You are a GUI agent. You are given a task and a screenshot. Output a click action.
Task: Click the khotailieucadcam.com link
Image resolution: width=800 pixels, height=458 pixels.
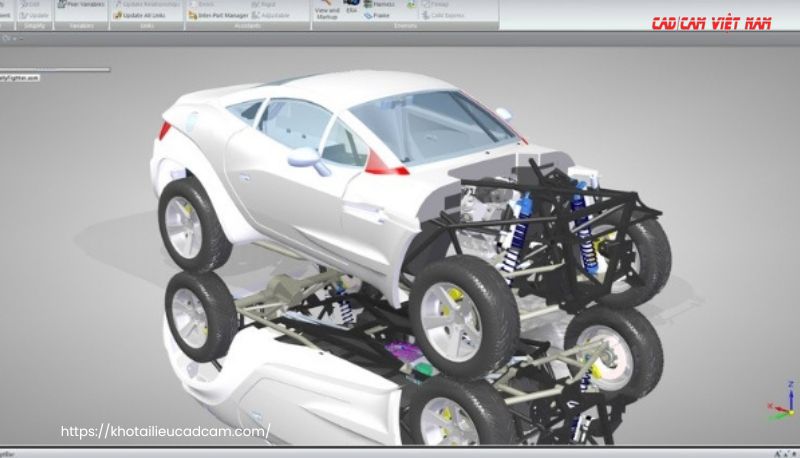[165, 431]
